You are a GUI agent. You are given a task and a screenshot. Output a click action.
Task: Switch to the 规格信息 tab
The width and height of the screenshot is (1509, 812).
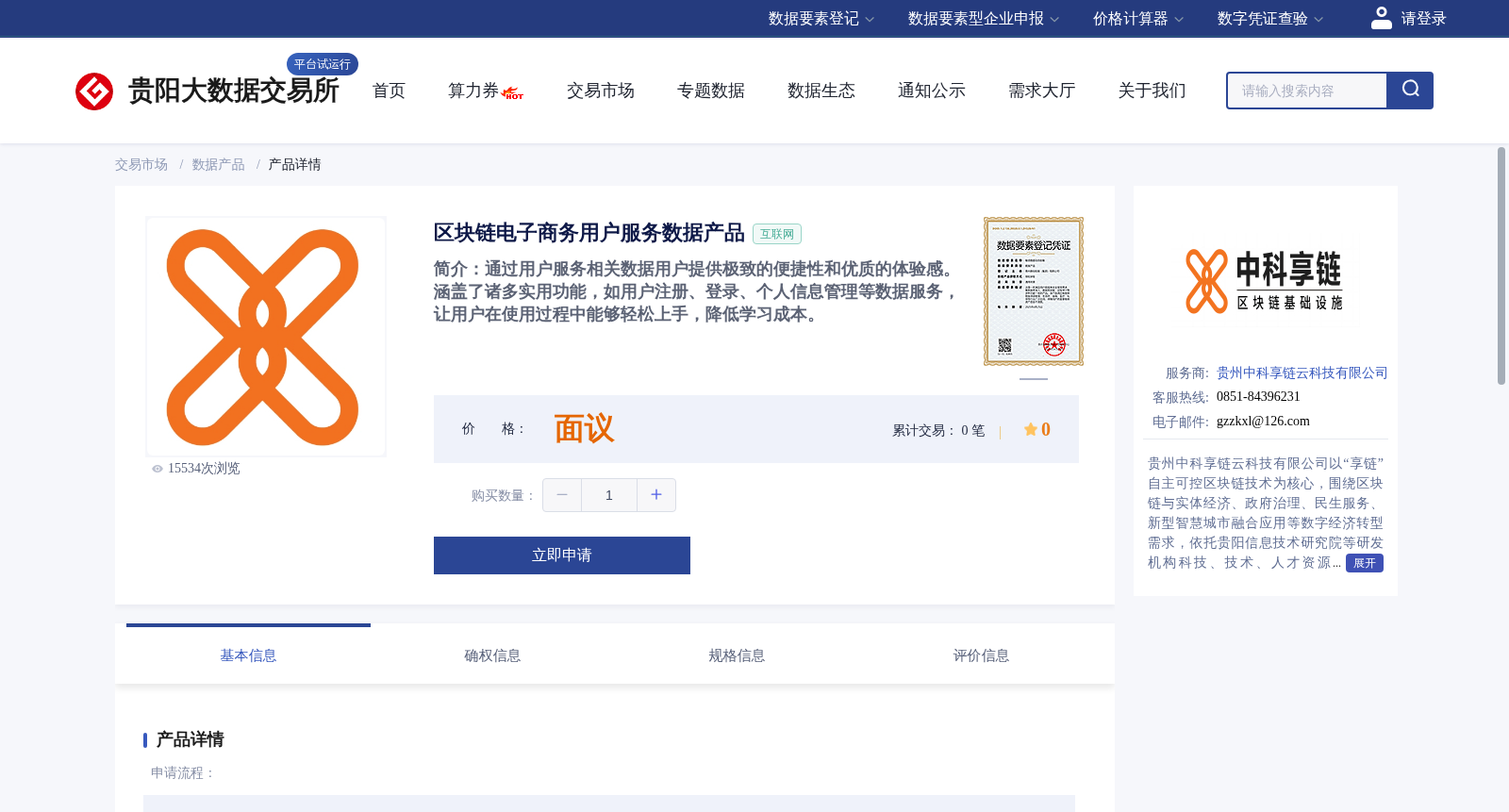737,655
